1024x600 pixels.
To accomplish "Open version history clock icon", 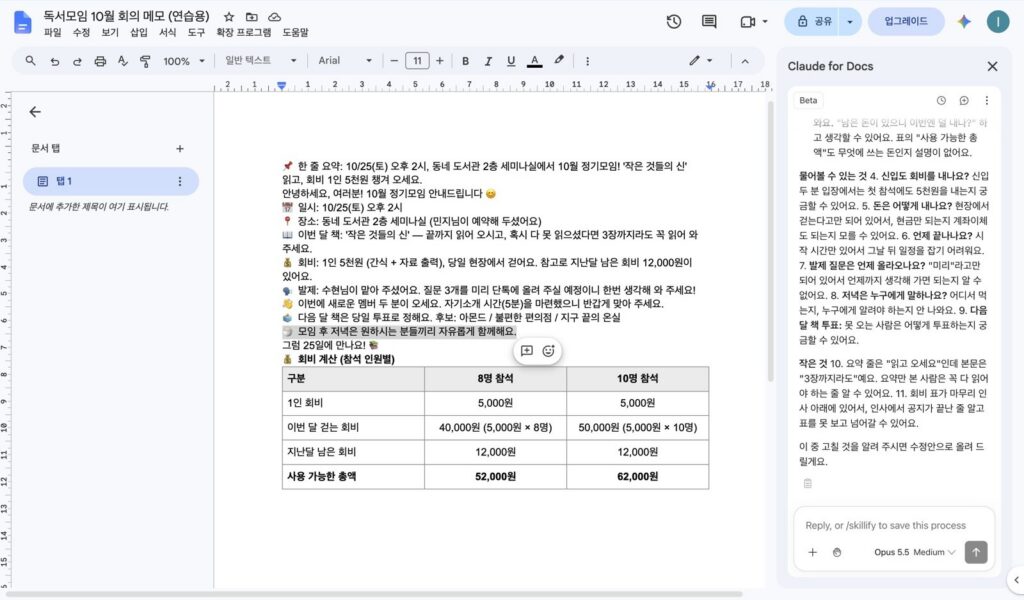I will tap(674, 22).
